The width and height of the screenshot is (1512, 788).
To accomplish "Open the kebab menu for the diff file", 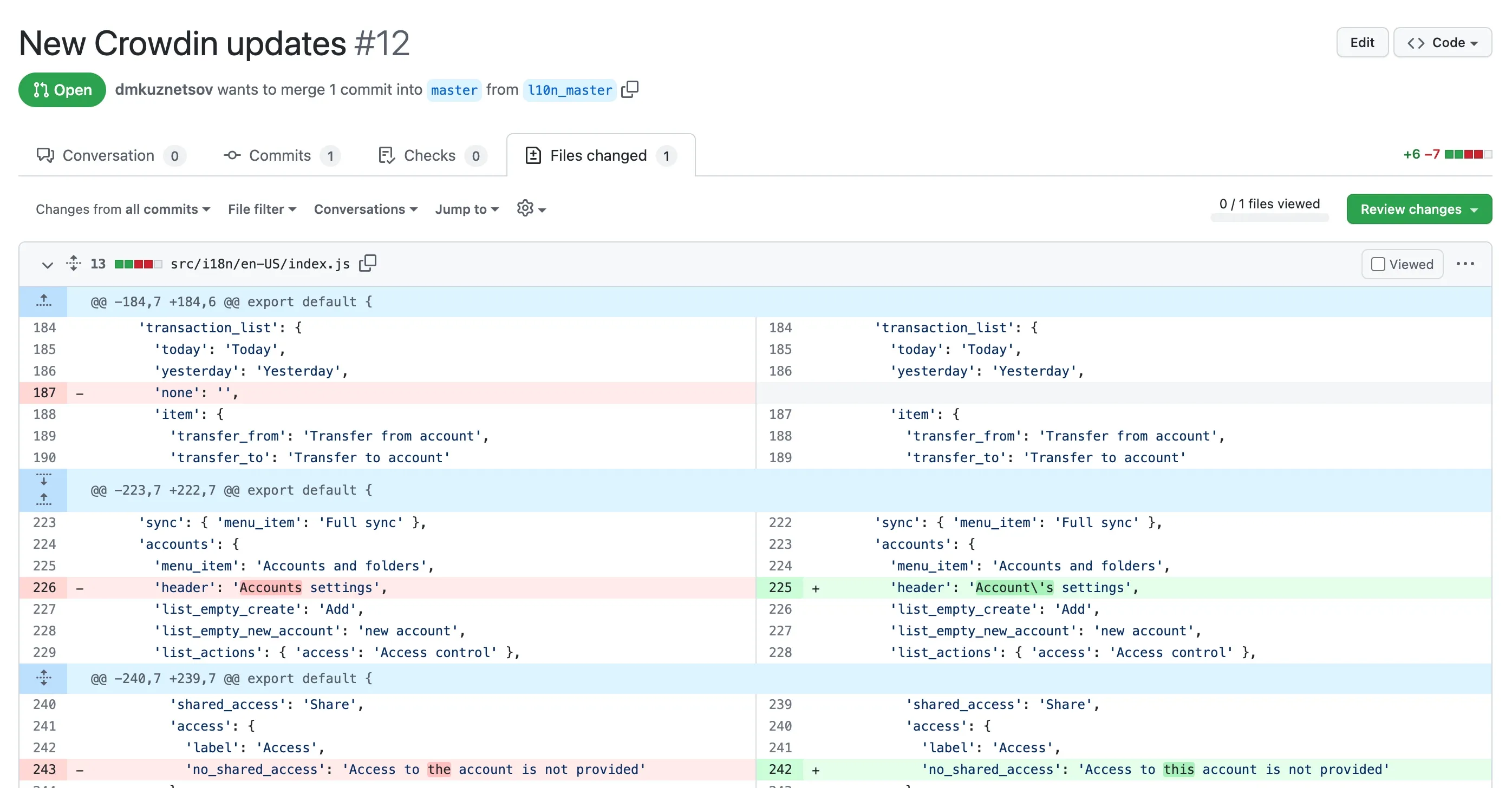I will (x=1465, y=264).
